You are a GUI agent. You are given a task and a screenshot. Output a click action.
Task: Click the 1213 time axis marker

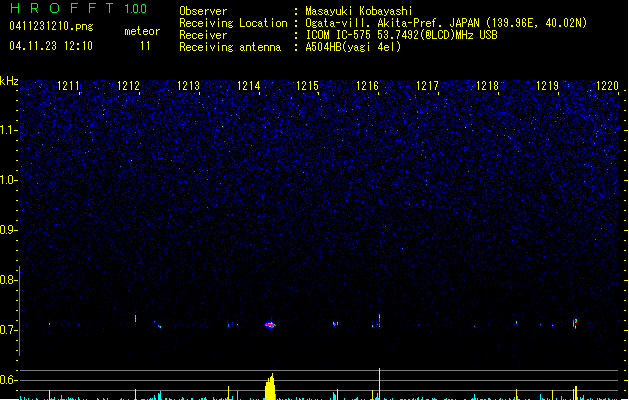[188, 86]
